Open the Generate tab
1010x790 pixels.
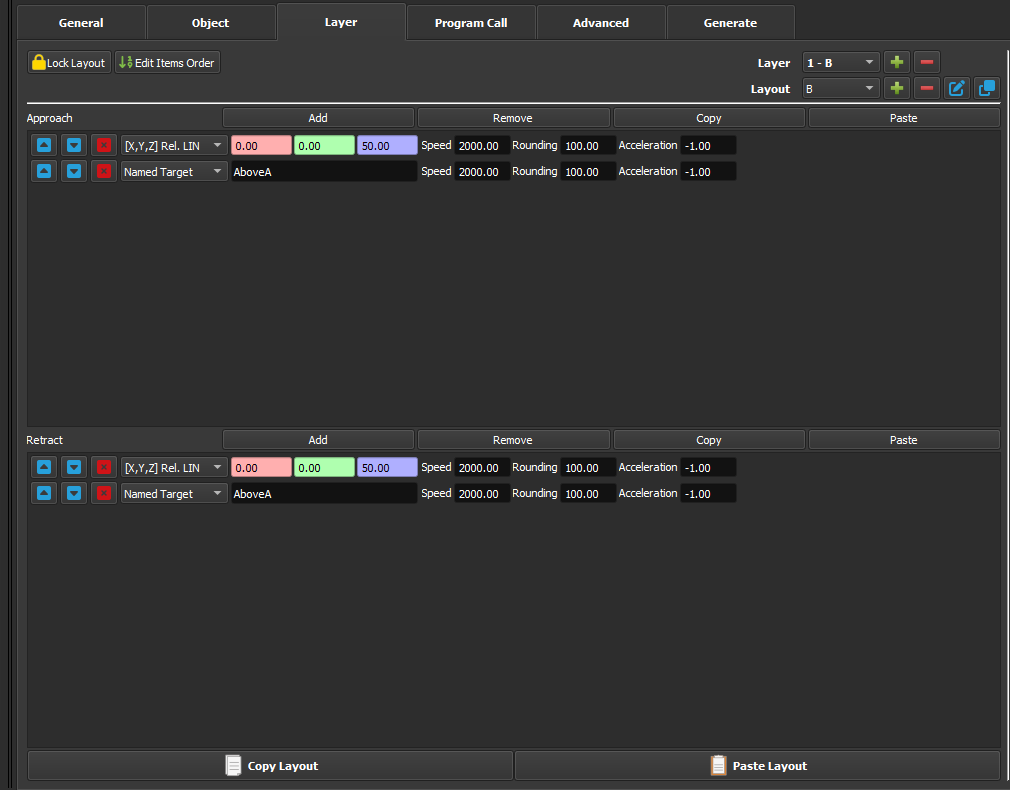(x=731, y=23)
